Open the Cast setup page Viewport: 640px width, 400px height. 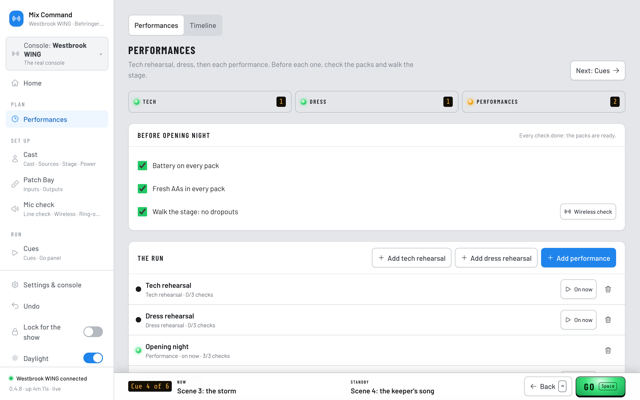click(57, 159)
